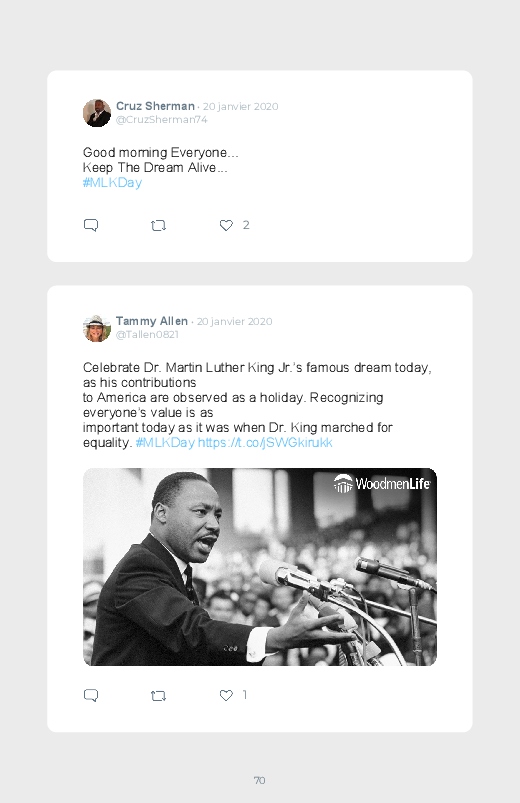
Task: Retweet Tammy Allen's tweet
Action: [x=158, y=695]
